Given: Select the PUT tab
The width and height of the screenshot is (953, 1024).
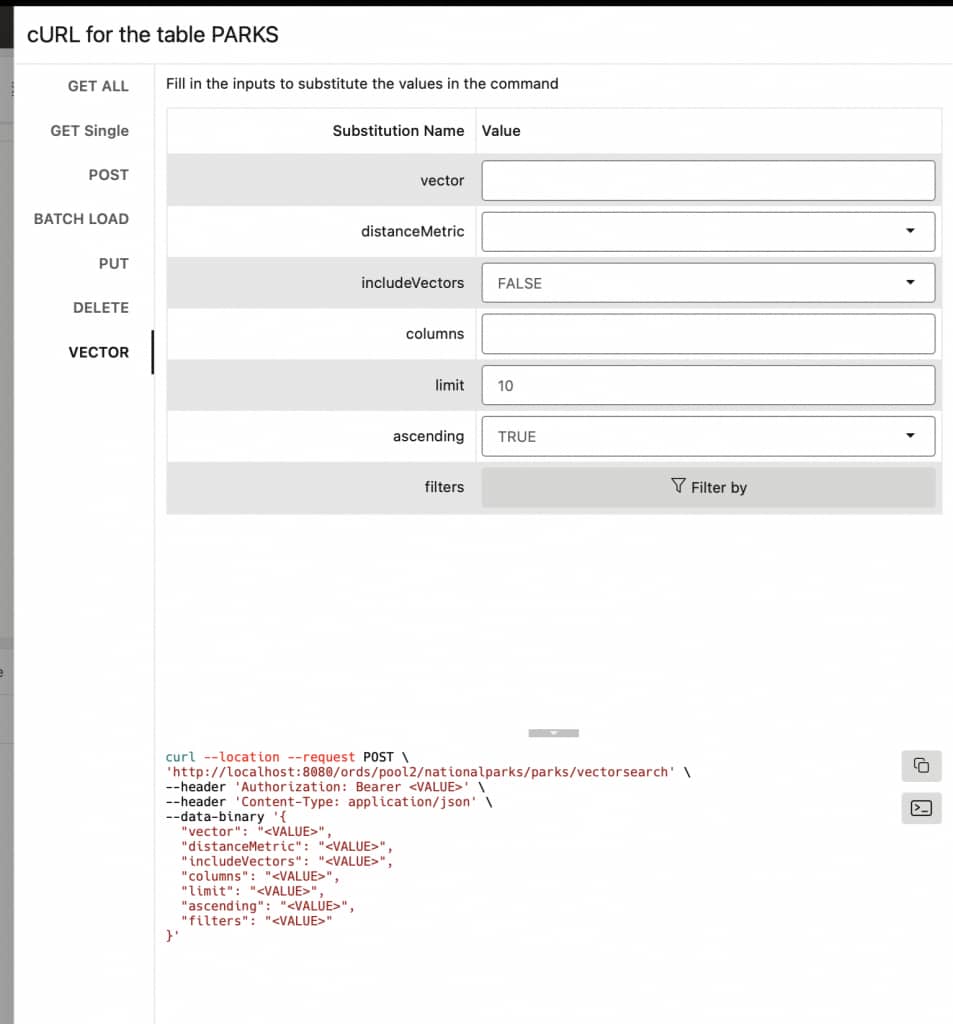Looking at the screenshot, I should [x=114, y=263].
